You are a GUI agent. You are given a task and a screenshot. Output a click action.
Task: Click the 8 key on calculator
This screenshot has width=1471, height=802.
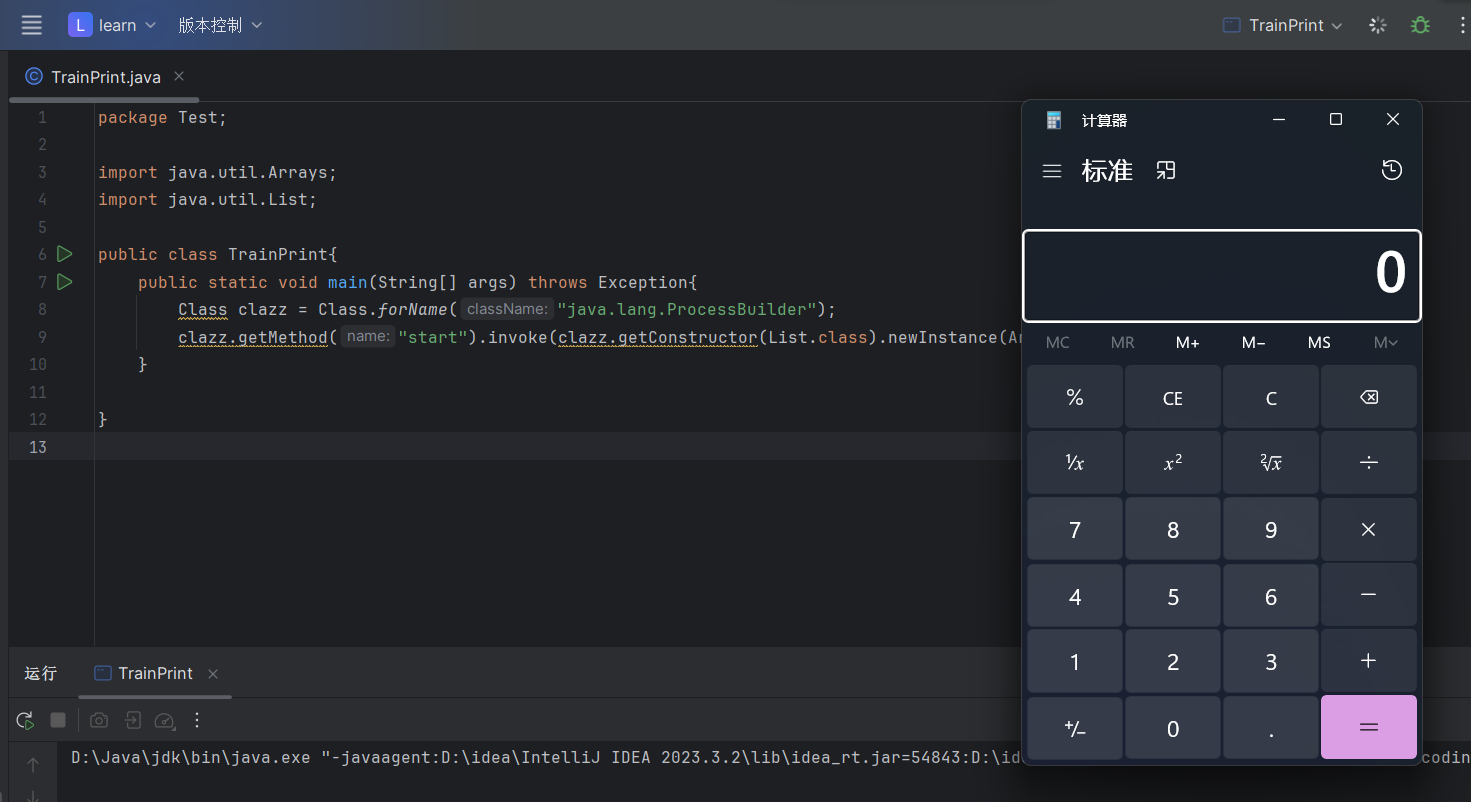1173,529
